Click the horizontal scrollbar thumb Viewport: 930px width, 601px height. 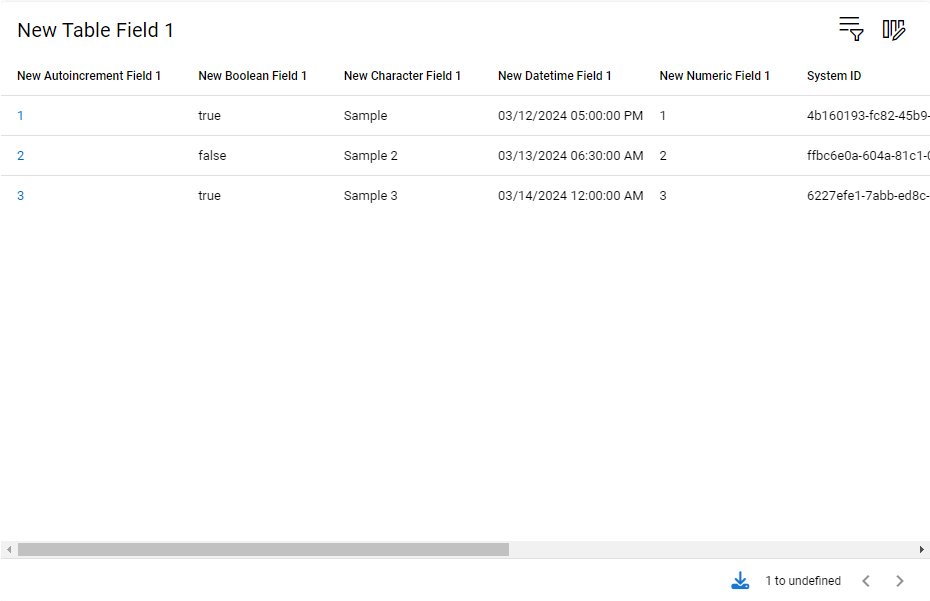[x=263, y=549]
